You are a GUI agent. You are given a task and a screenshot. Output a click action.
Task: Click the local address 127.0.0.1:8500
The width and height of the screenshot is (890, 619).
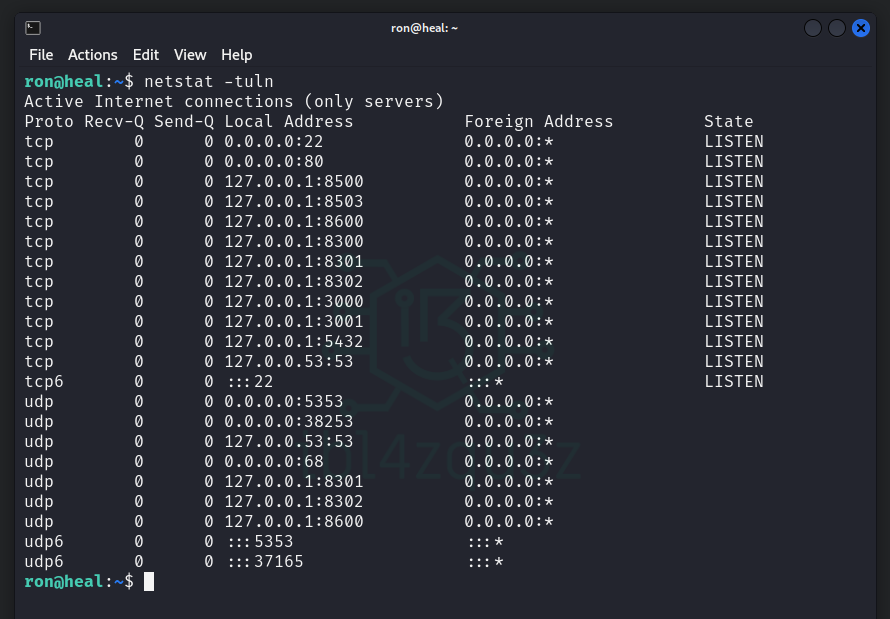[294, 181]
